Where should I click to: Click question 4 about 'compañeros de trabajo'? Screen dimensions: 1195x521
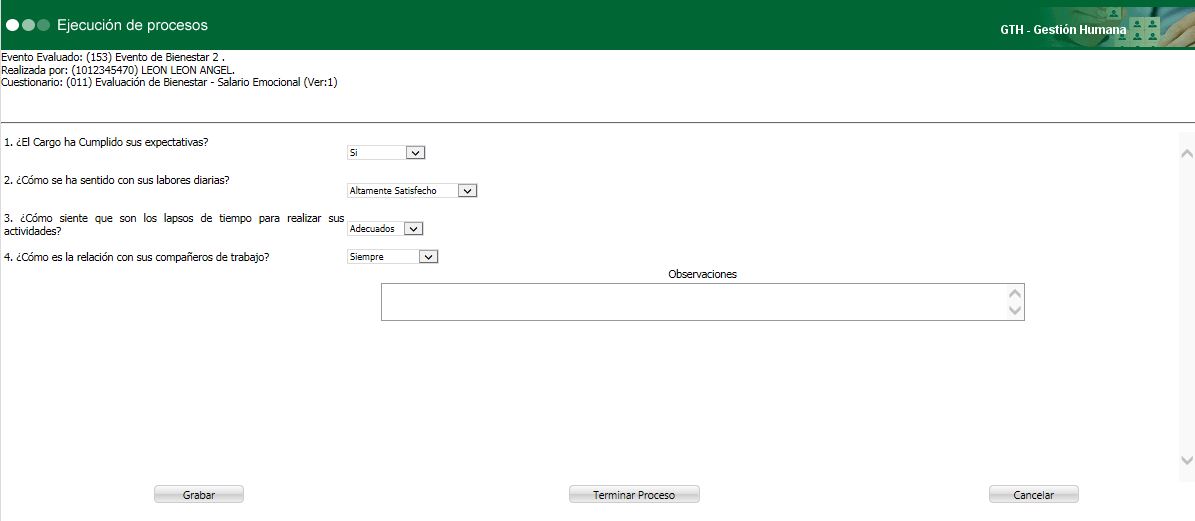coord(136,257)
